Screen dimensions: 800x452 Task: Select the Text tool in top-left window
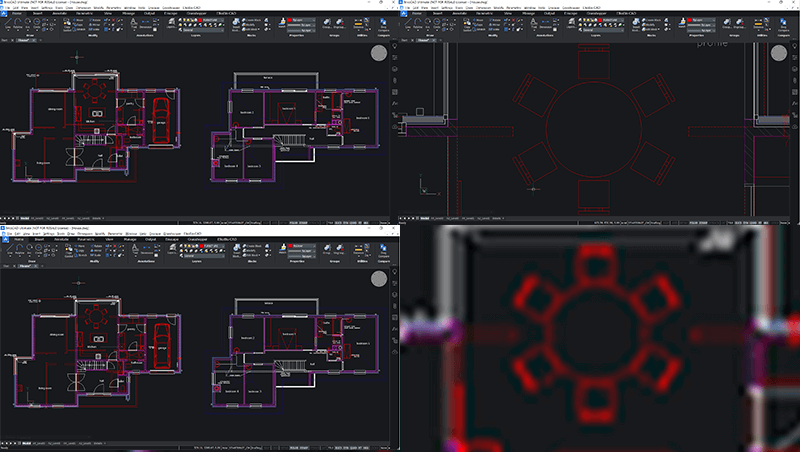133,23
